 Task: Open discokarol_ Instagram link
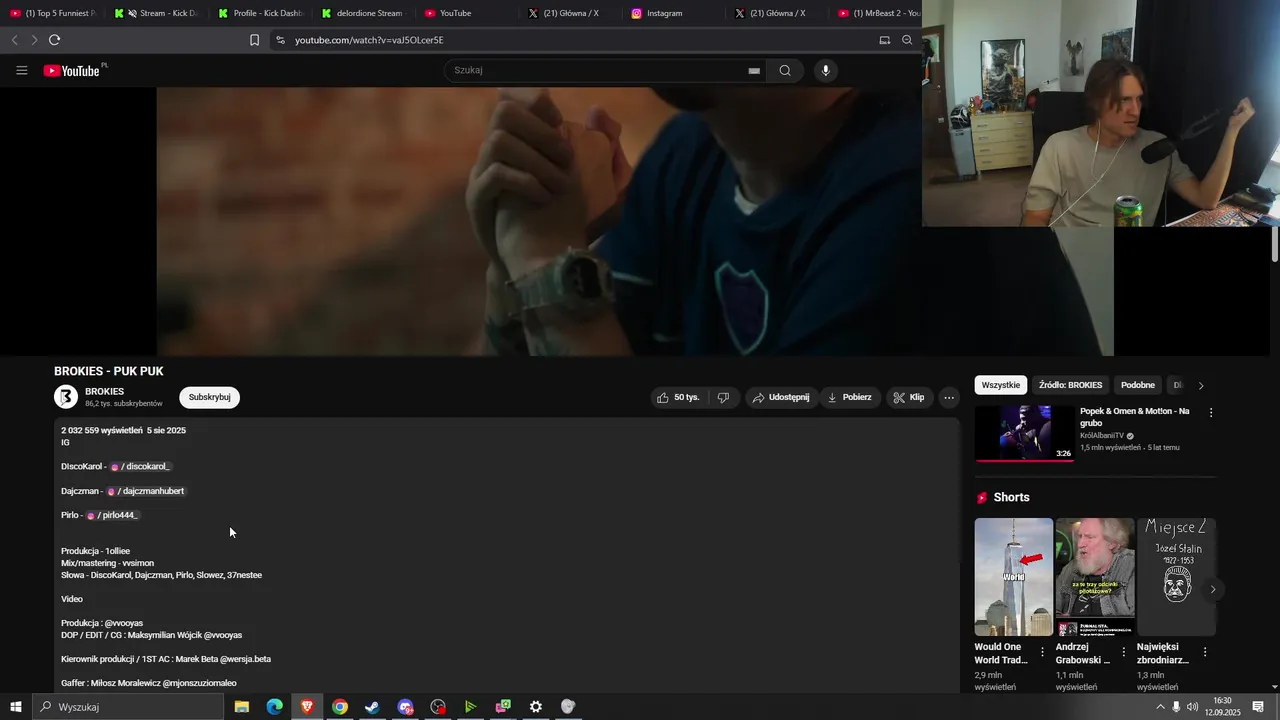140,467
